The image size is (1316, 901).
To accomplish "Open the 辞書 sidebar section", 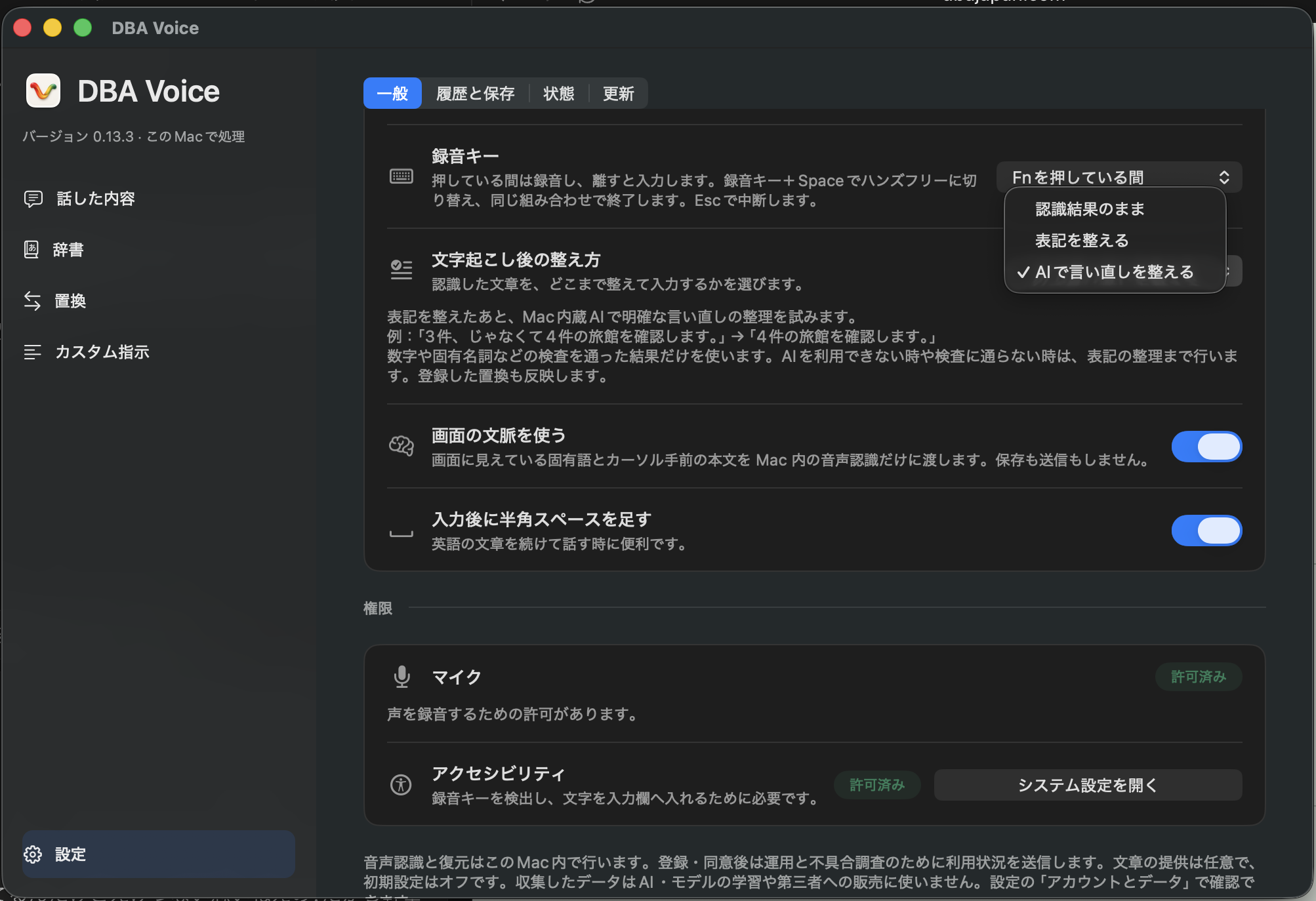I will click(158, 250).
